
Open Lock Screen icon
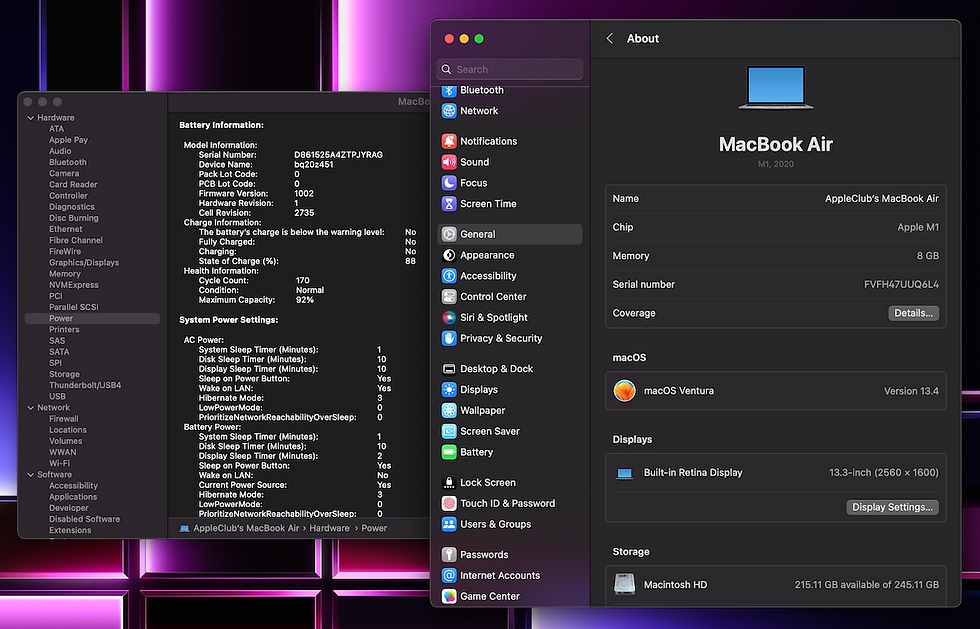[449, 483]
